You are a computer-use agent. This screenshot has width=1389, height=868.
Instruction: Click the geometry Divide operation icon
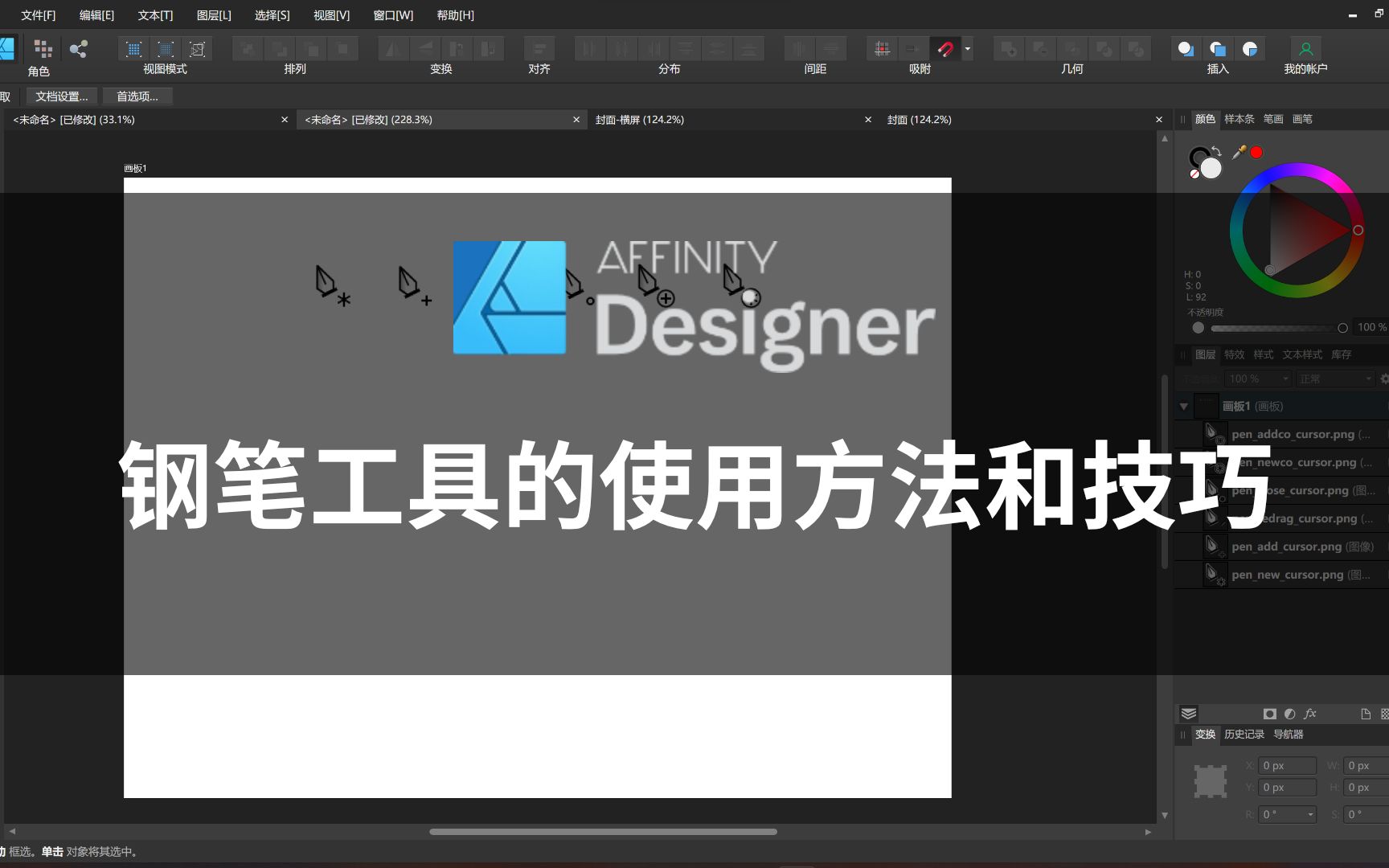pyautogui.click(x=1135, y=49)
